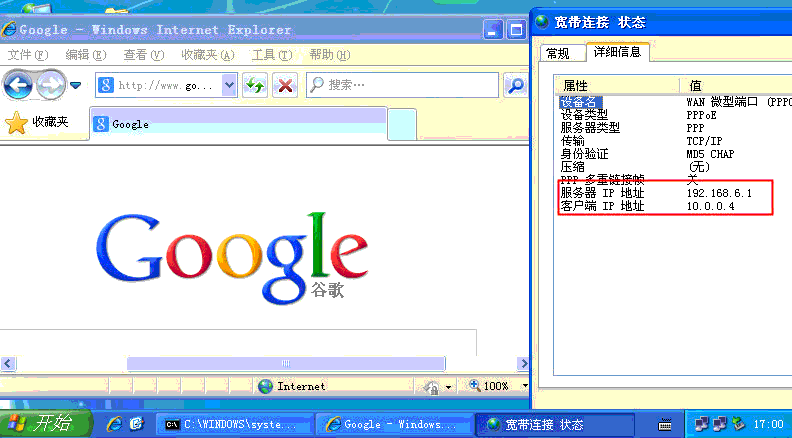Expand the address bar dropdown arrow
The width and height of the screenshot is (792, 438).
229,85
